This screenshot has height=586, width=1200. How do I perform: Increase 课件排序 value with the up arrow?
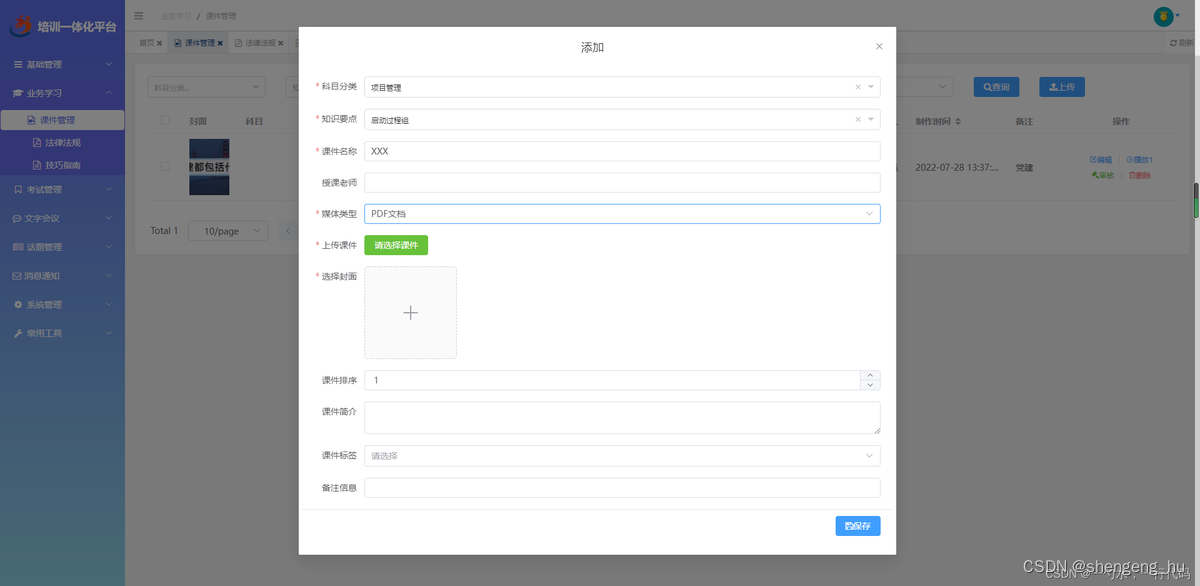click(x=870, y=375)
